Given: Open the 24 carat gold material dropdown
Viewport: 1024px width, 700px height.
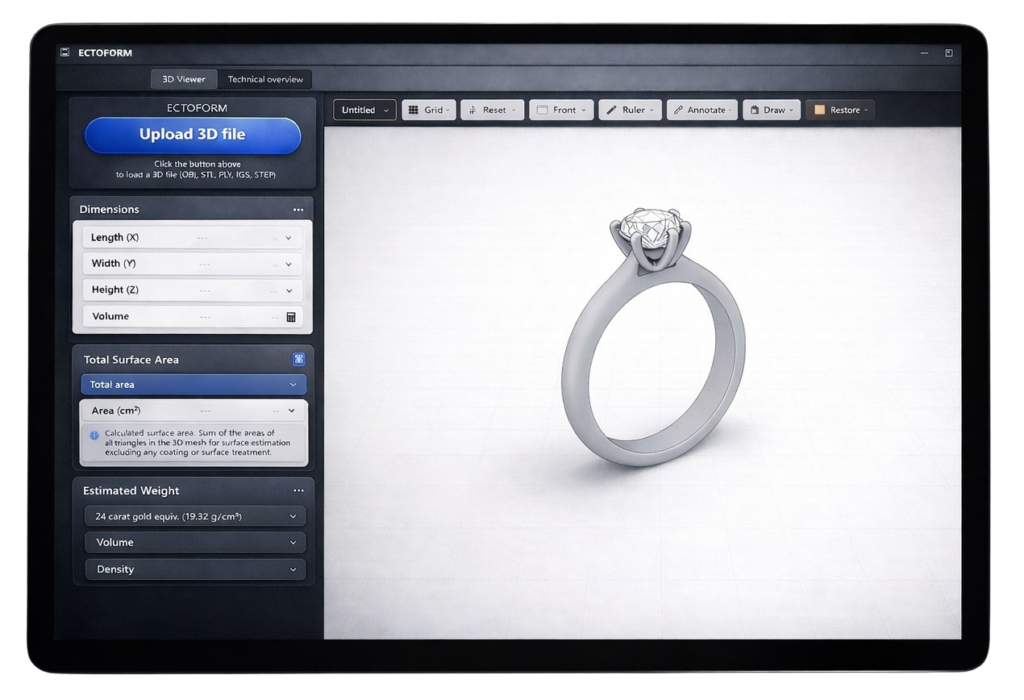Looking at the screenshot, I should point(193,517).
